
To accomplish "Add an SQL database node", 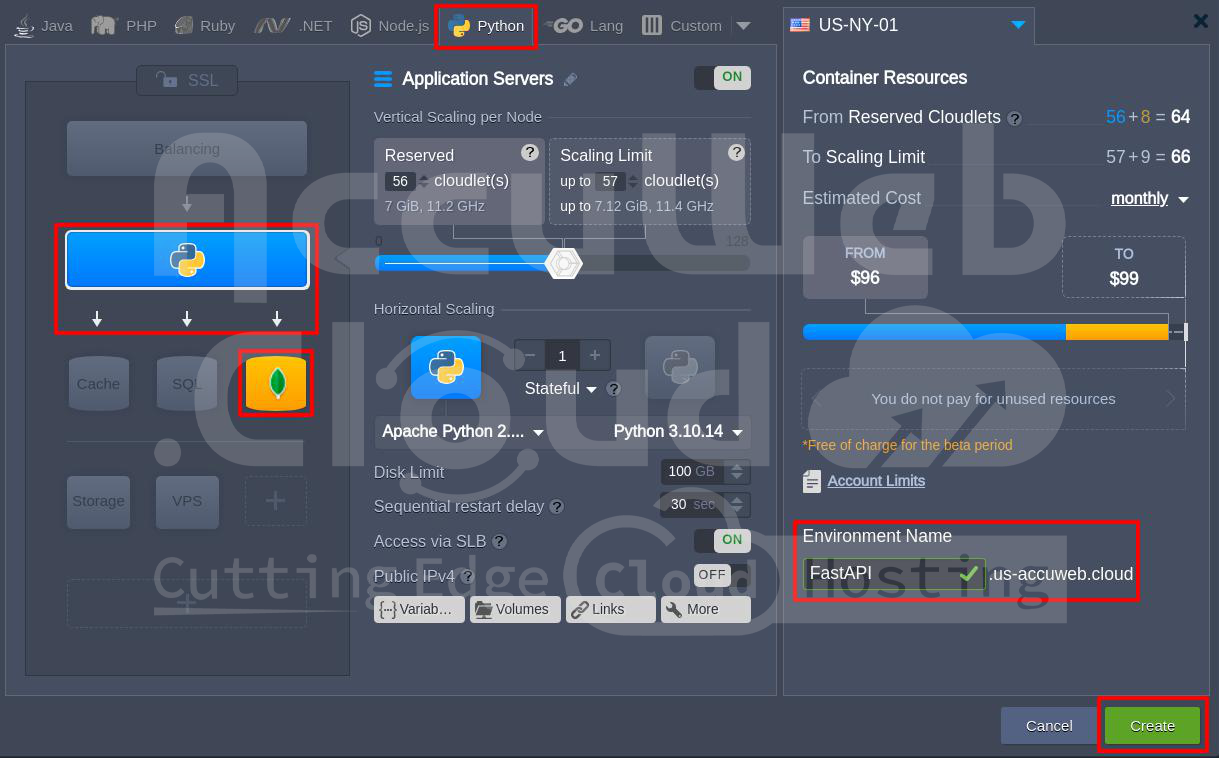I will coord(187,384).
